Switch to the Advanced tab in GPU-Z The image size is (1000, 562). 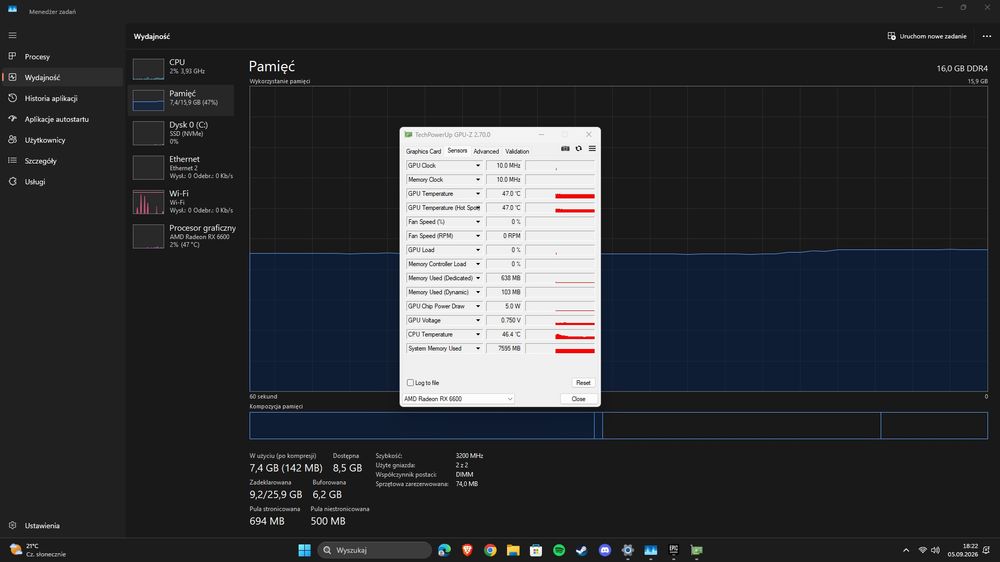click(x=486, y=151)
